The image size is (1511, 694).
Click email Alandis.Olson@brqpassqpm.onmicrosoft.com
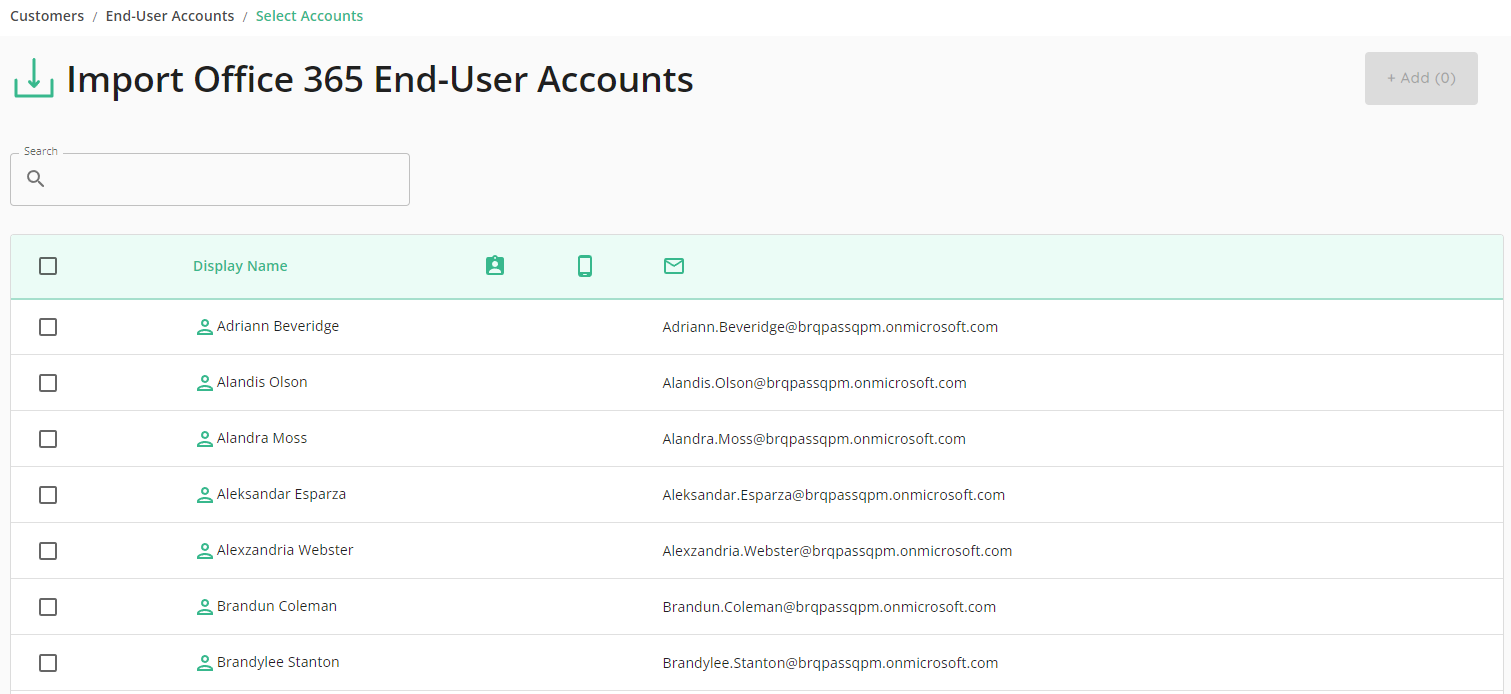(x=815, y=383)
